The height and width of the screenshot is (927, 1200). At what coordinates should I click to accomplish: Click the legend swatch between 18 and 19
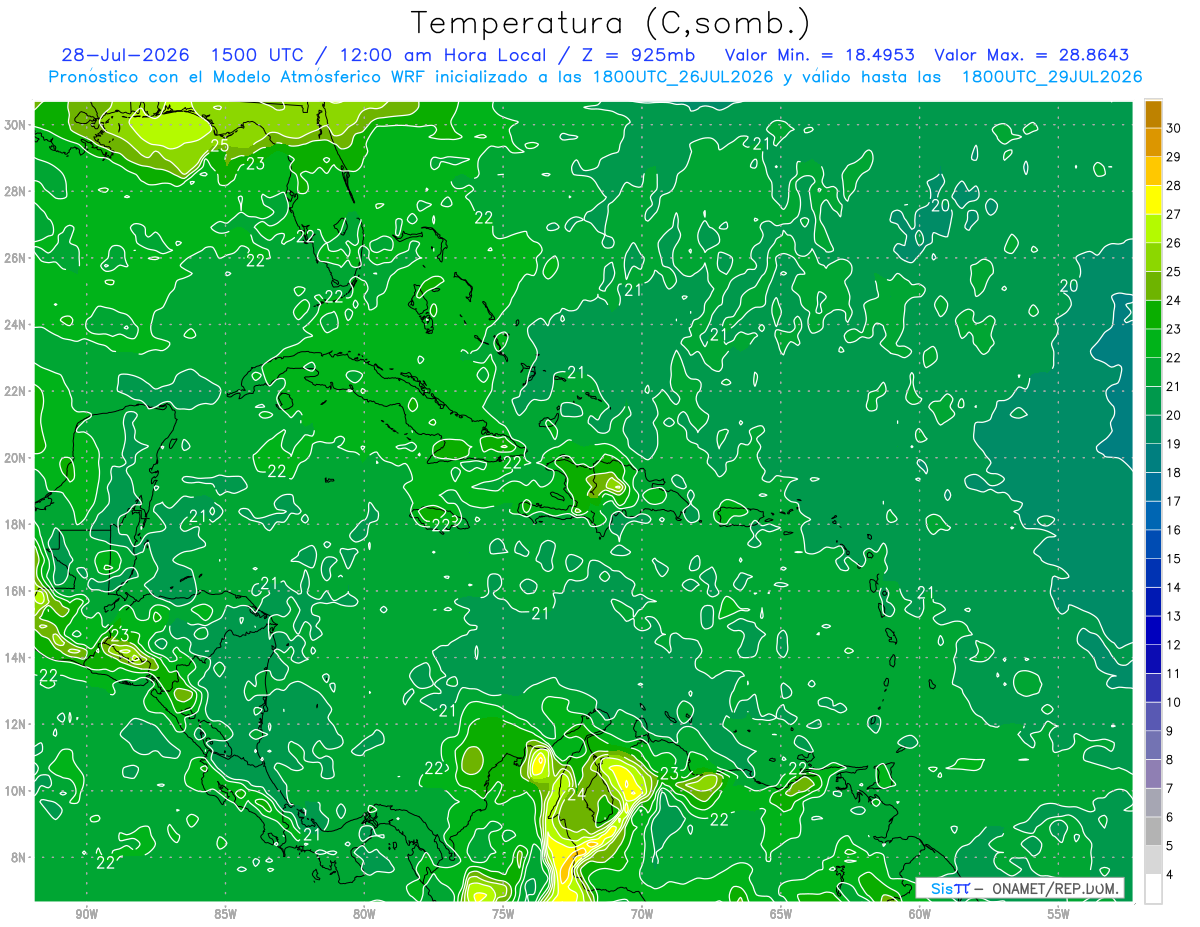[1153, 458]
